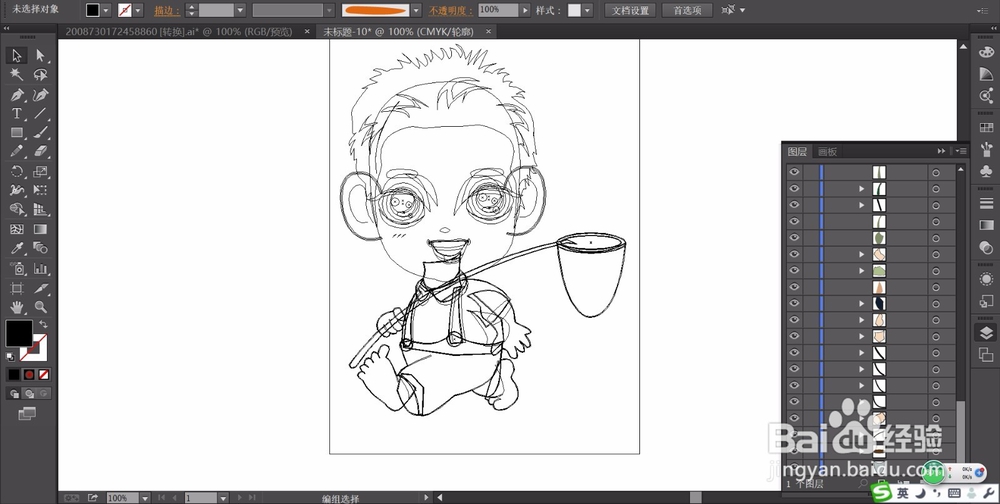The image size is (1000, 504).
Task: Swap fill and stroke colors arrow
Action: (43, 325)
